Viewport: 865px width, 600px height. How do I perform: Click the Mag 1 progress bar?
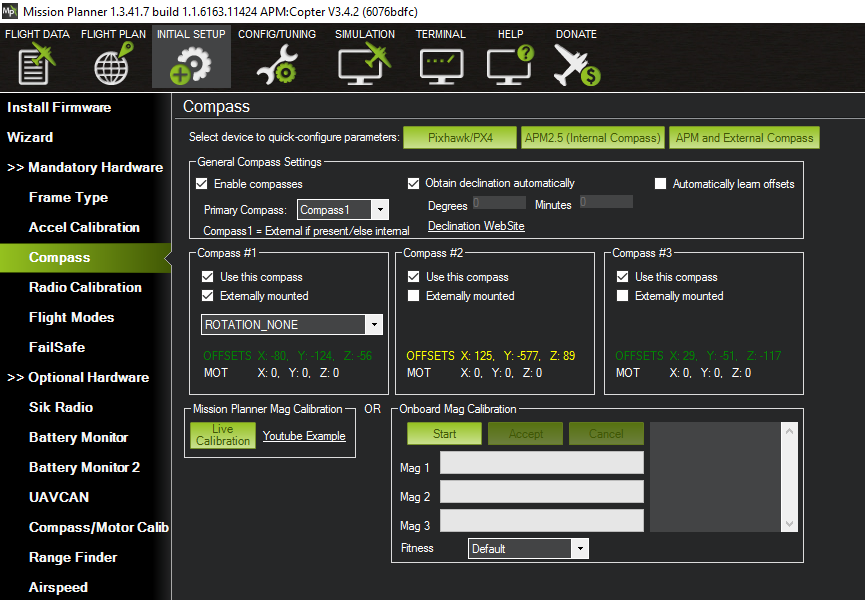tap(542, 463)
